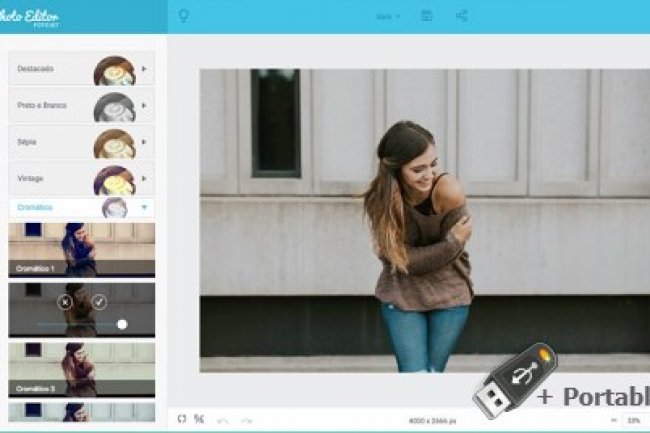Apply the Dramático 3 filter thumbnail
Image resolution: width=650 pixels, height=433 pixels.
[81, 367]
